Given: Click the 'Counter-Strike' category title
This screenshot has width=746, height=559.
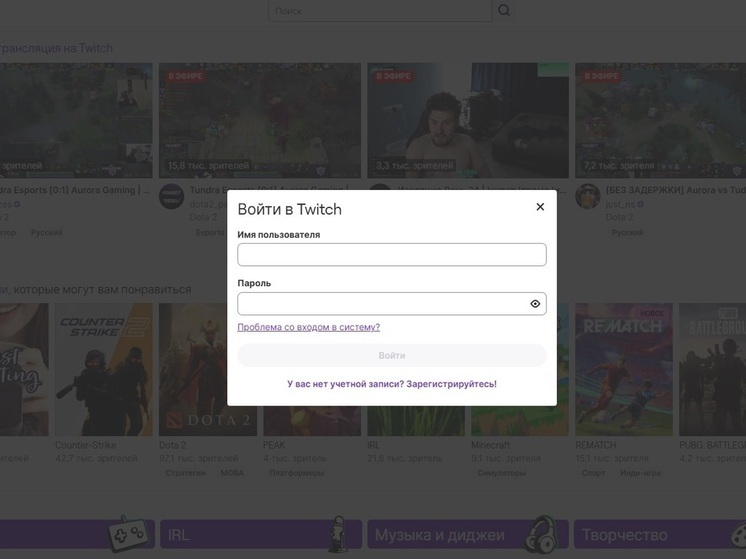Looking at the screenshot, I should 86,445.
